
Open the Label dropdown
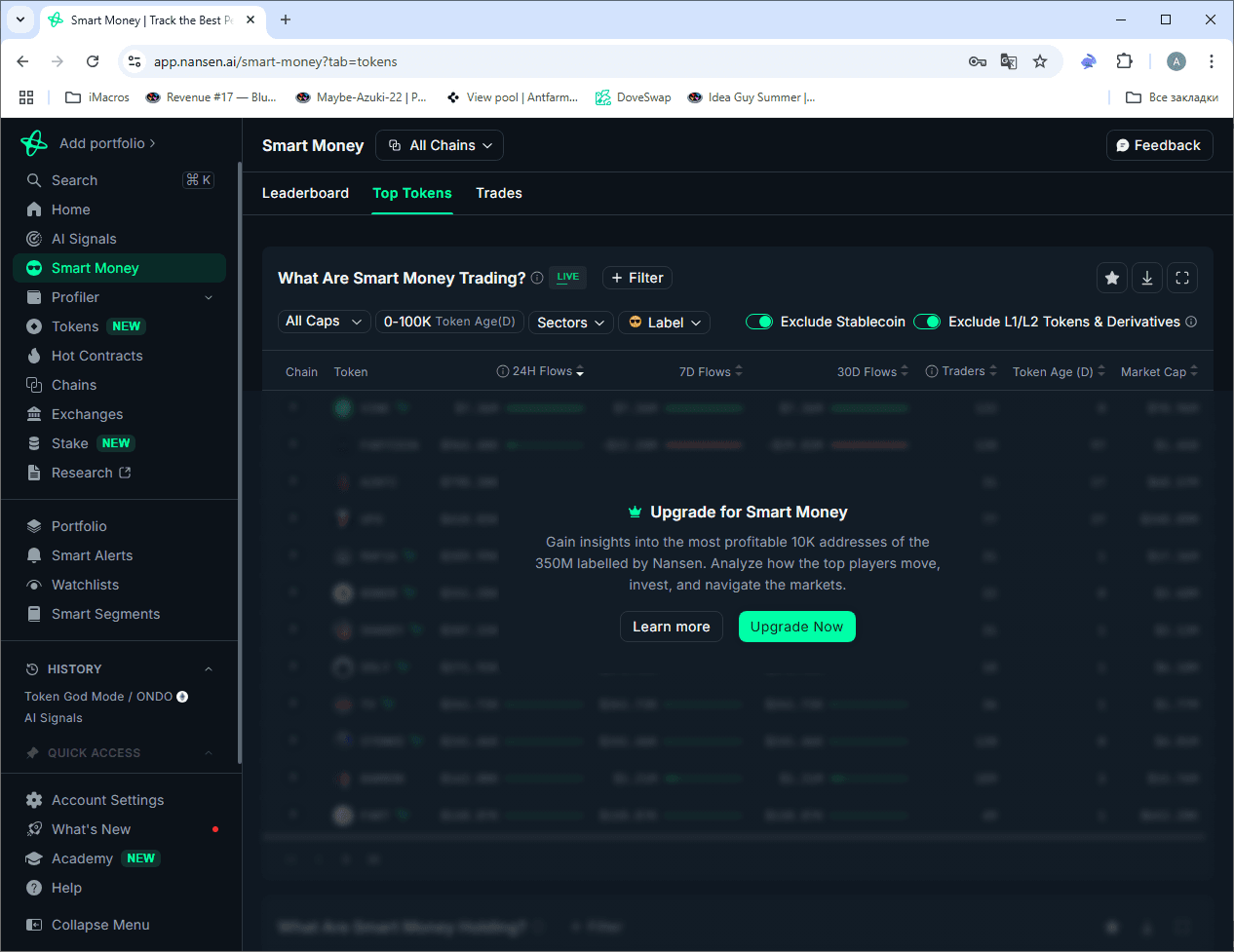click(665, 323)
